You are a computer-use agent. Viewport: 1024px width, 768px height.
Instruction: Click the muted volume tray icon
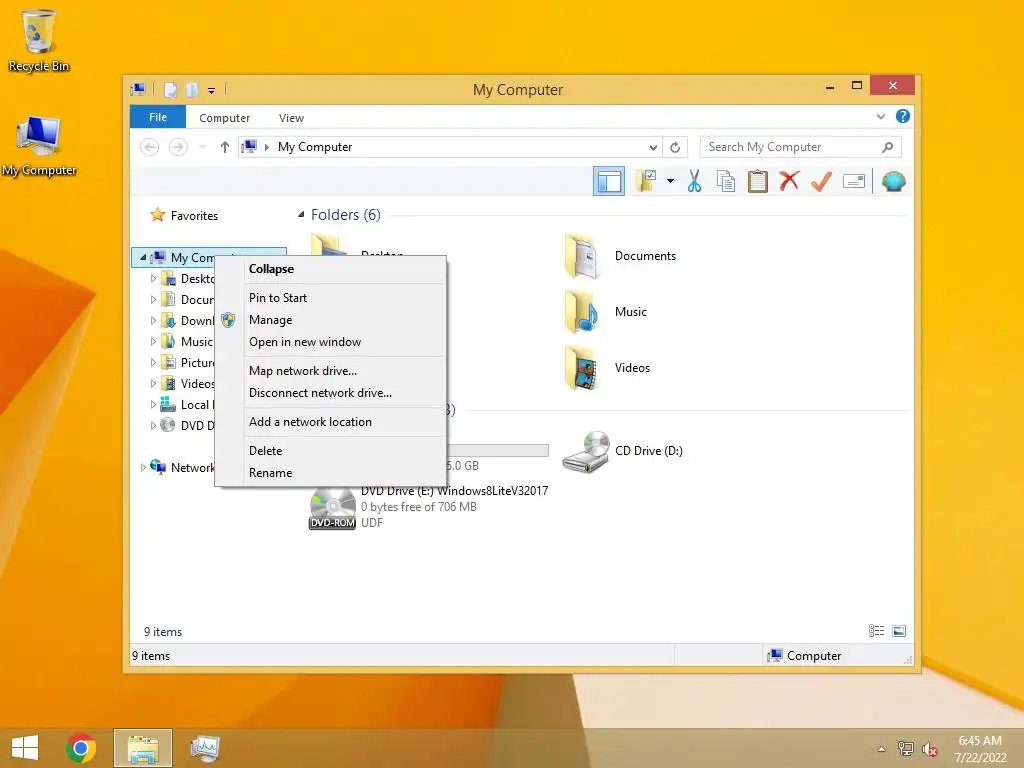pyautogui.click(x=929, y=749)
